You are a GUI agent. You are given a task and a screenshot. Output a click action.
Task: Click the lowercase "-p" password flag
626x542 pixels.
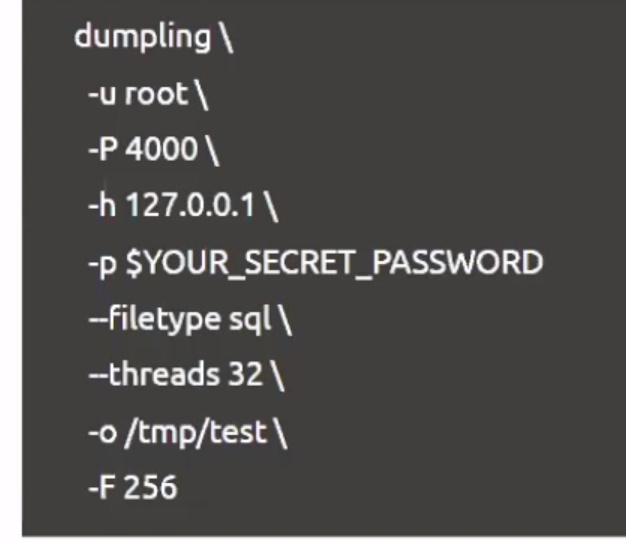tap(99, 262)
